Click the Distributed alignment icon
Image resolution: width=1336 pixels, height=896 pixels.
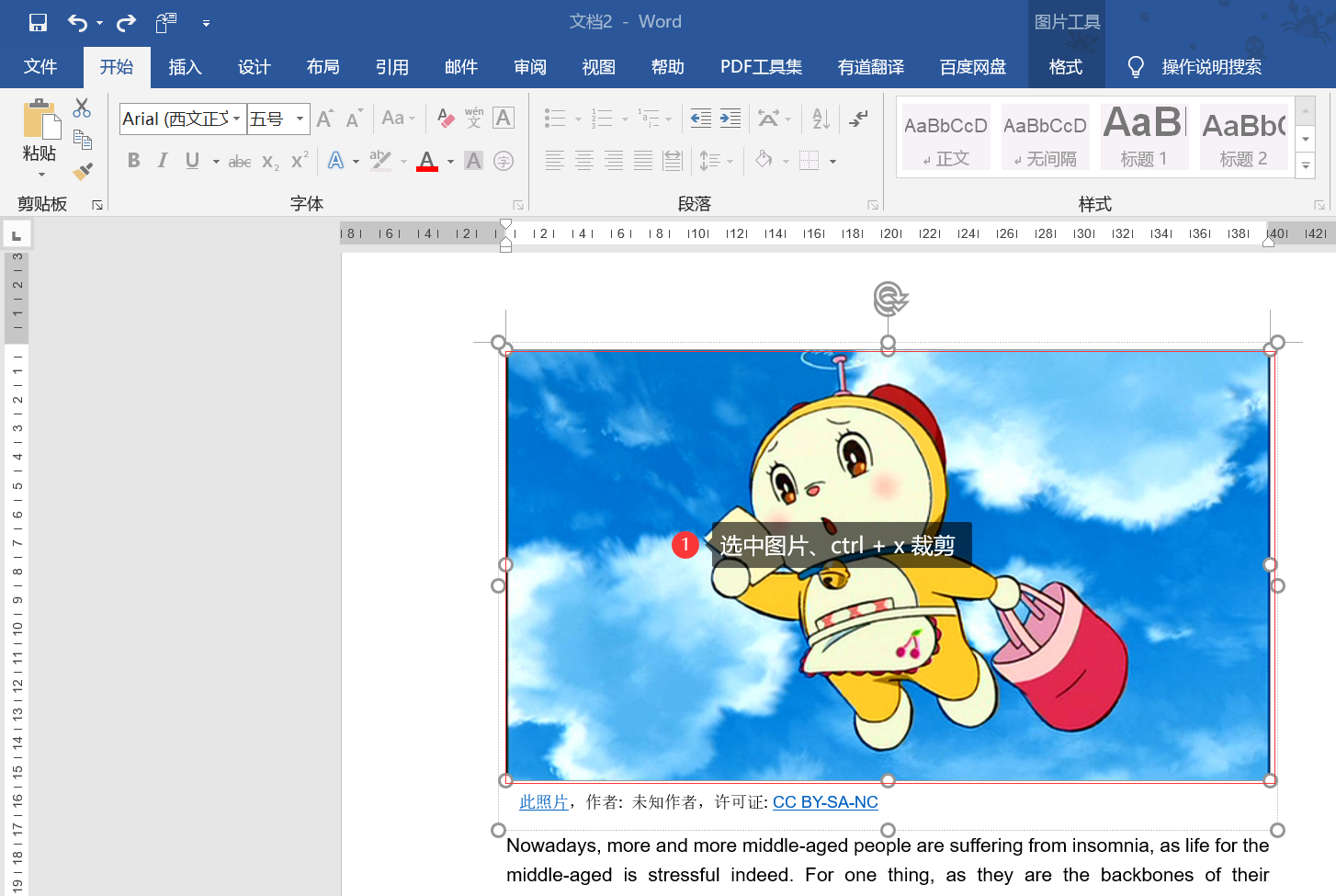pyautogui.click(x=673, y=161)
